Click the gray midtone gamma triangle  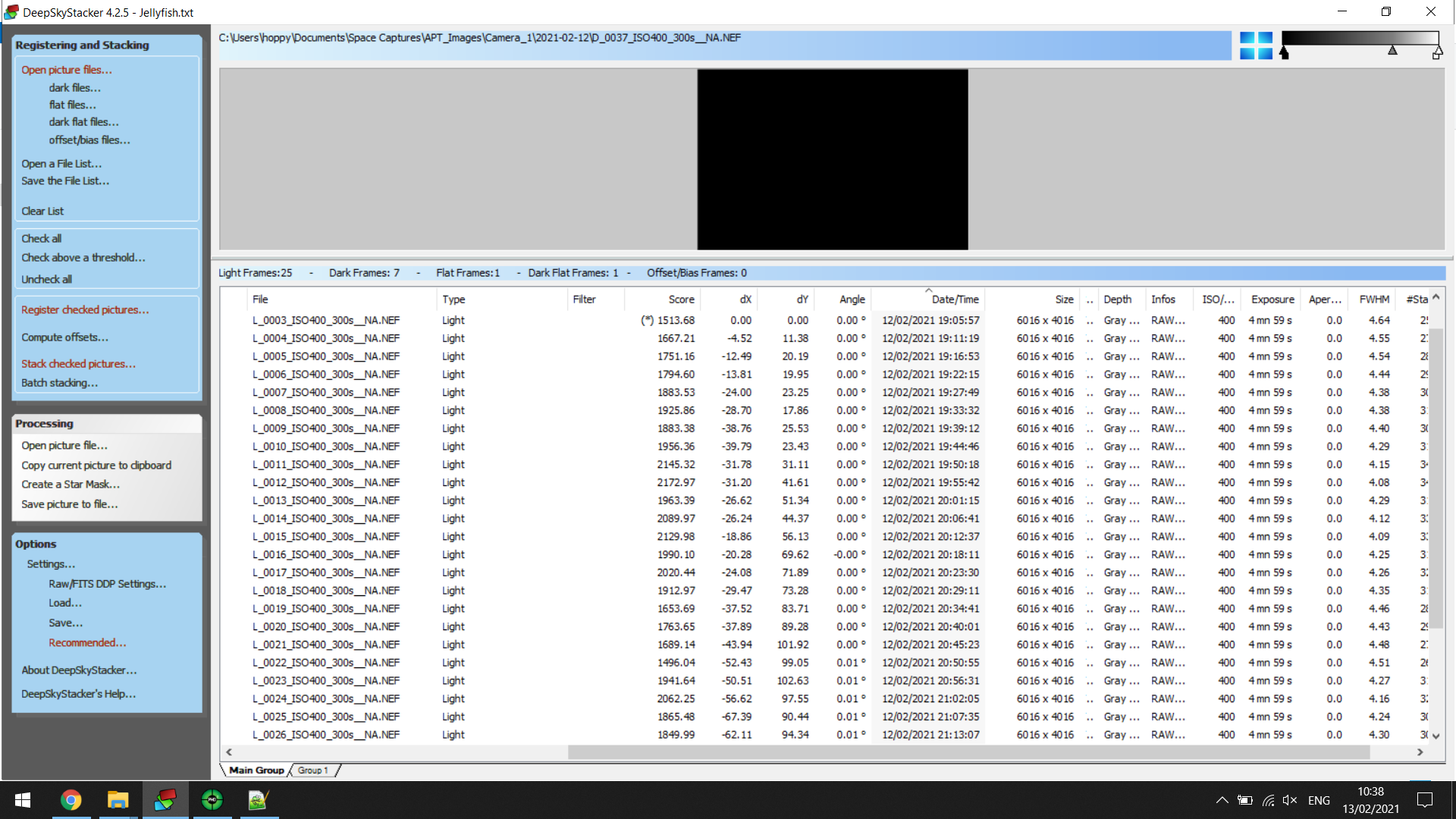coord(1392,50)
